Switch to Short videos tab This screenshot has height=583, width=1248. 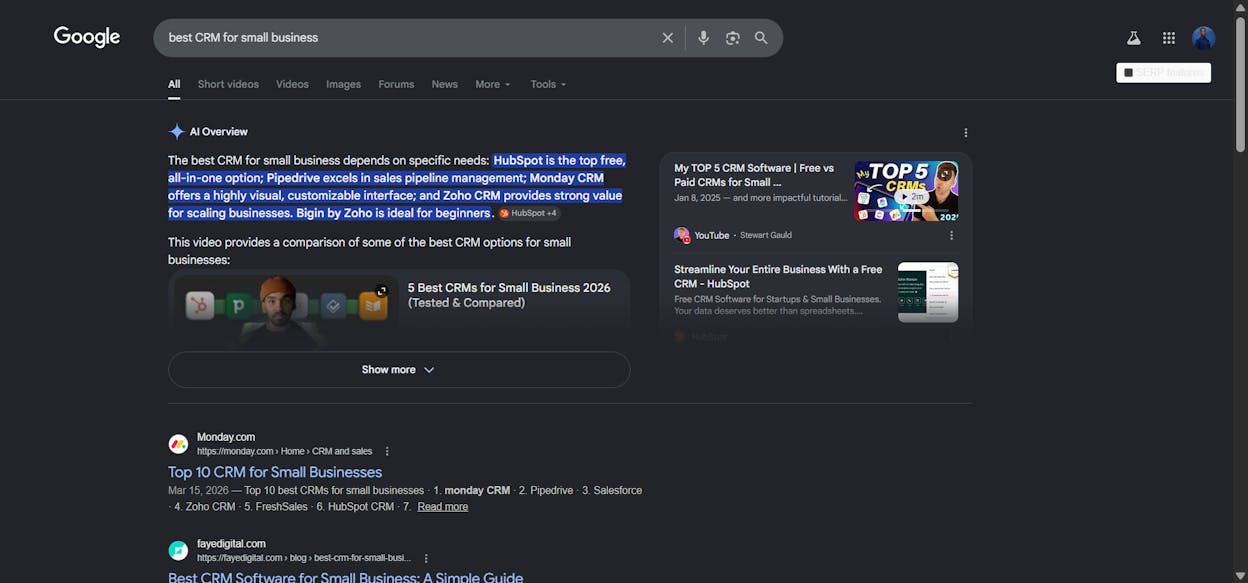(x=228, y=84)
